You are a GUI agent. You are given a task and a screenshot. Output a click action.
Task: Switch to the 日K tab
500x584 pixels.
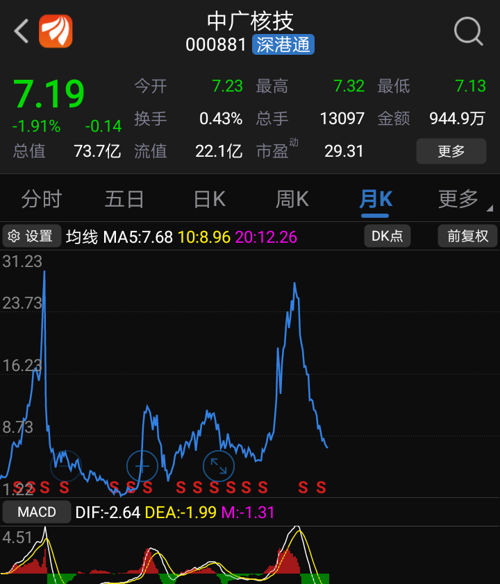tap(209, 199)
